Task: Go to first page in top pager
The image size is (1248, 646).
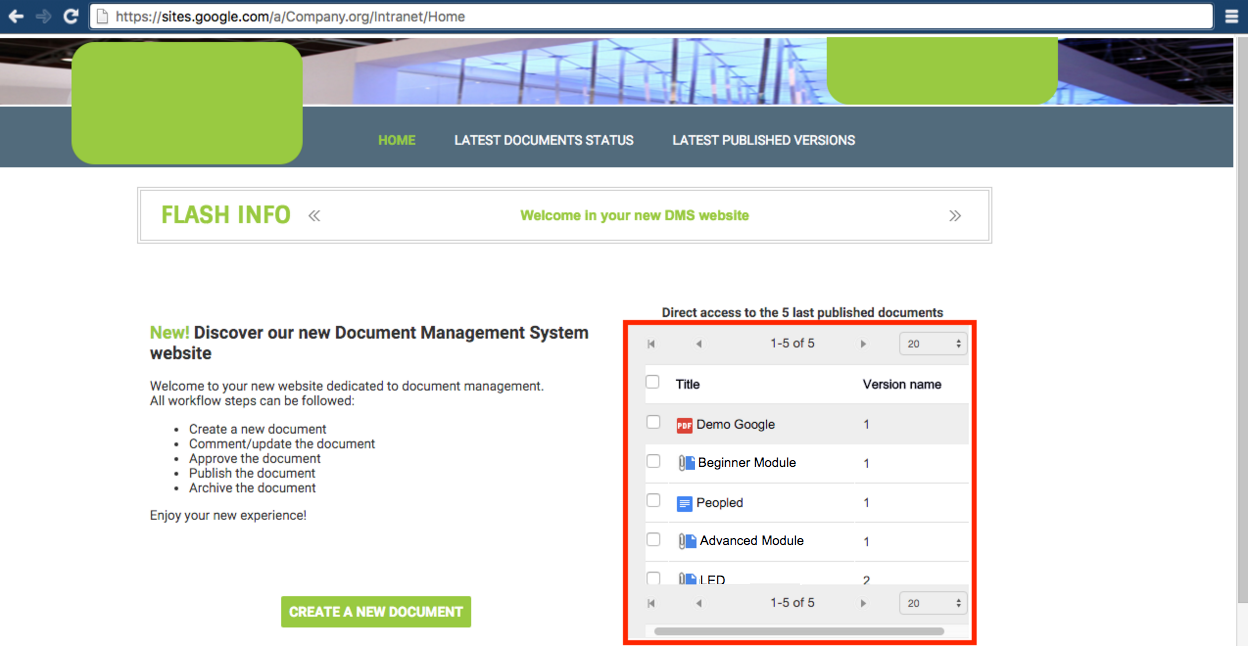Action: coord(651,344)
